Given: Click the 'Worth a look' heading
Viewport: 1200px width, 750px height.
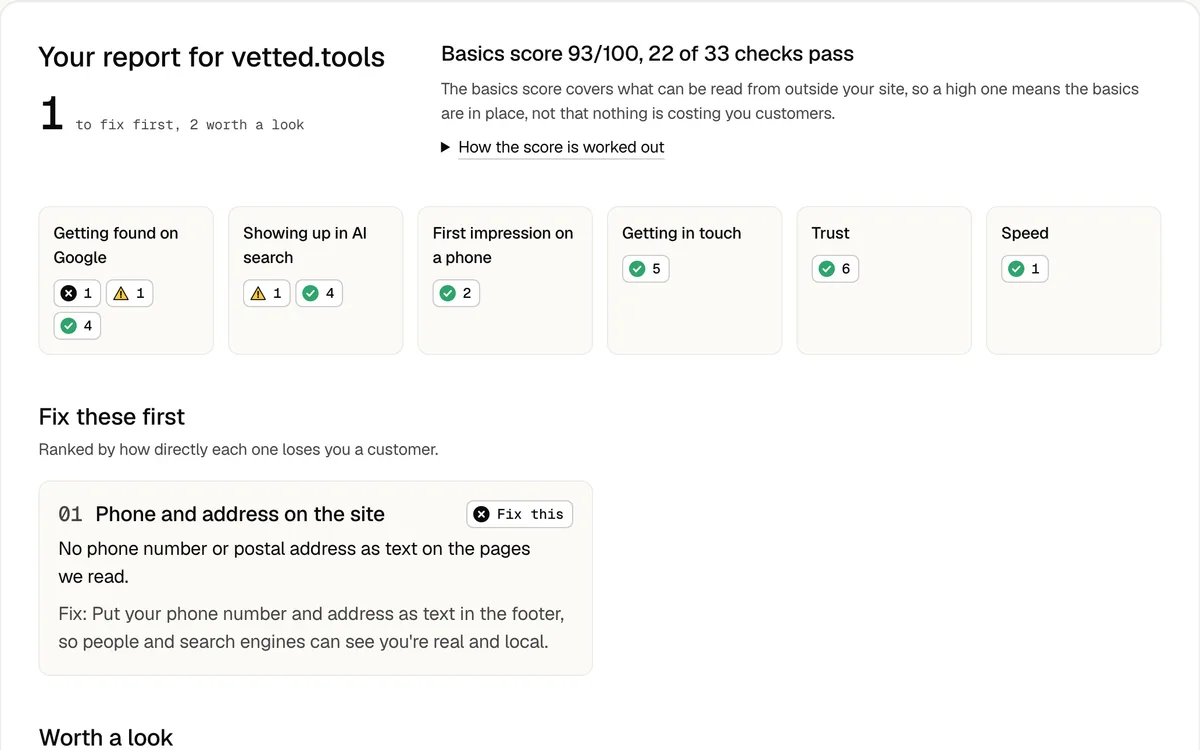Looking at the screenshot, I should pyautogui.click(x=106, y=737).
